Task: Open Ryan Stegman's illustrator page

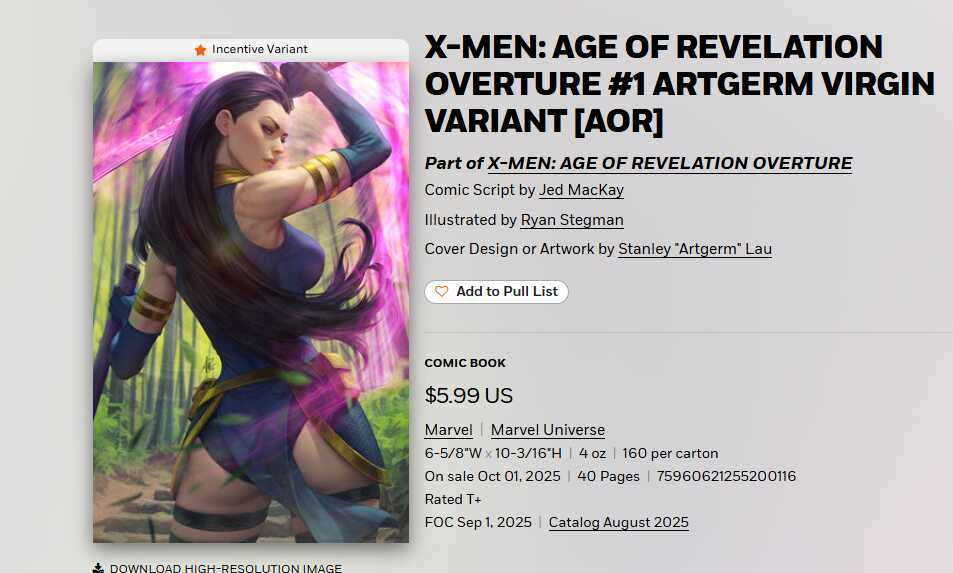Action: (572, 220)
